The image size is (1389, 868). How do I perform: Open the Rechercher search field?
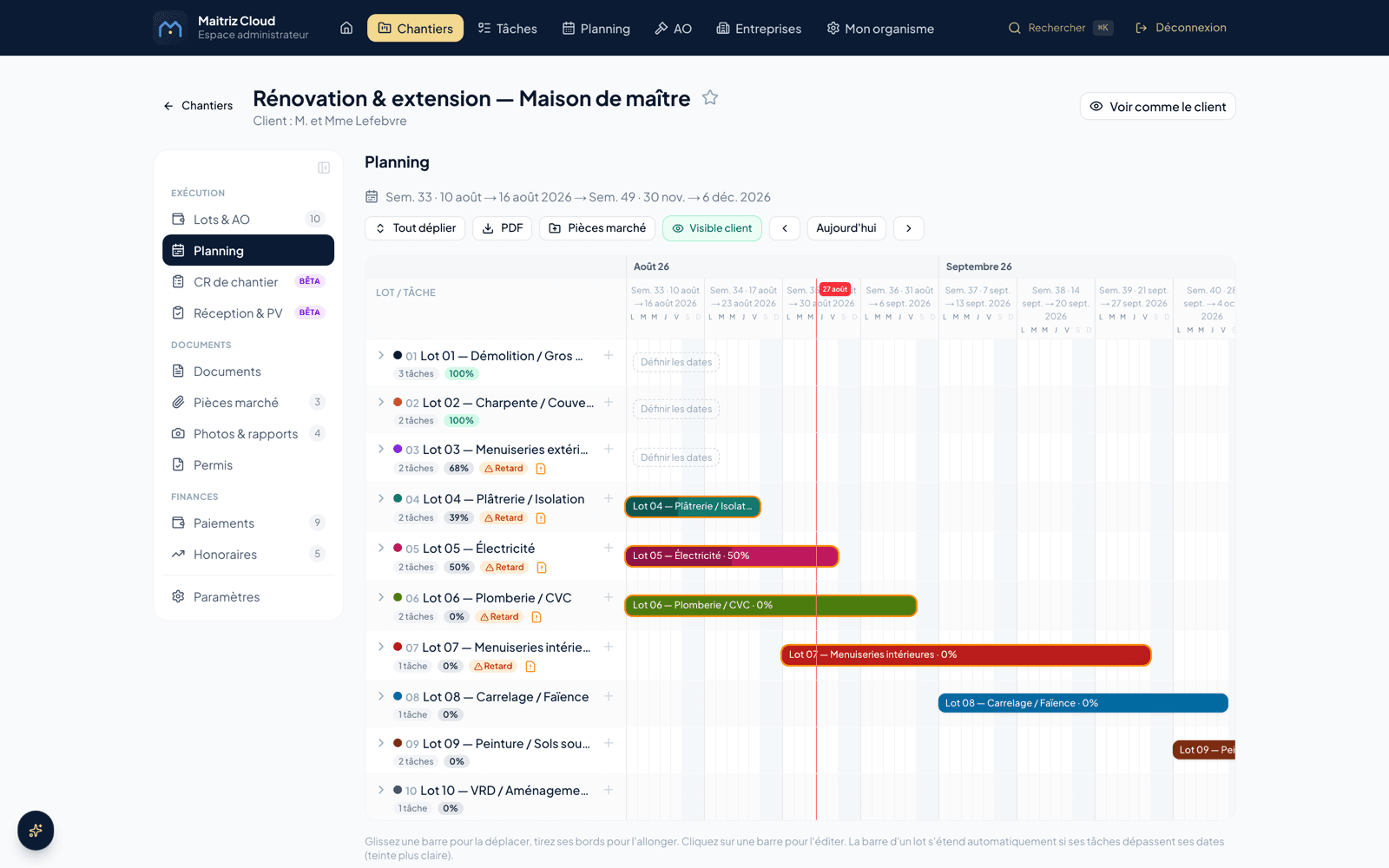(x=1060, y=28)
